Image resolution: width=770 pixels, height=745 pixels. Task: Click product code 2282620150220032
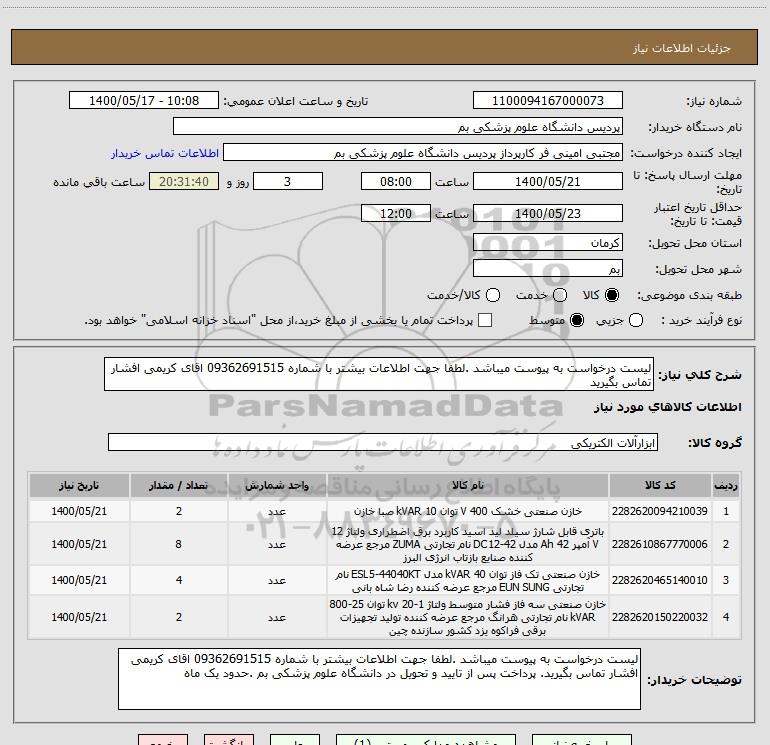[x=660, y=617]
